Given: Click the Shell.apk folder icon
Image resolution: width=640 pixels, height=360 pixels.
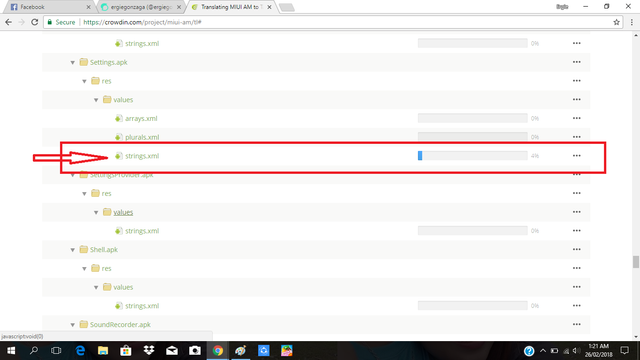Looking at the screenshot, I should coord(84,249).
